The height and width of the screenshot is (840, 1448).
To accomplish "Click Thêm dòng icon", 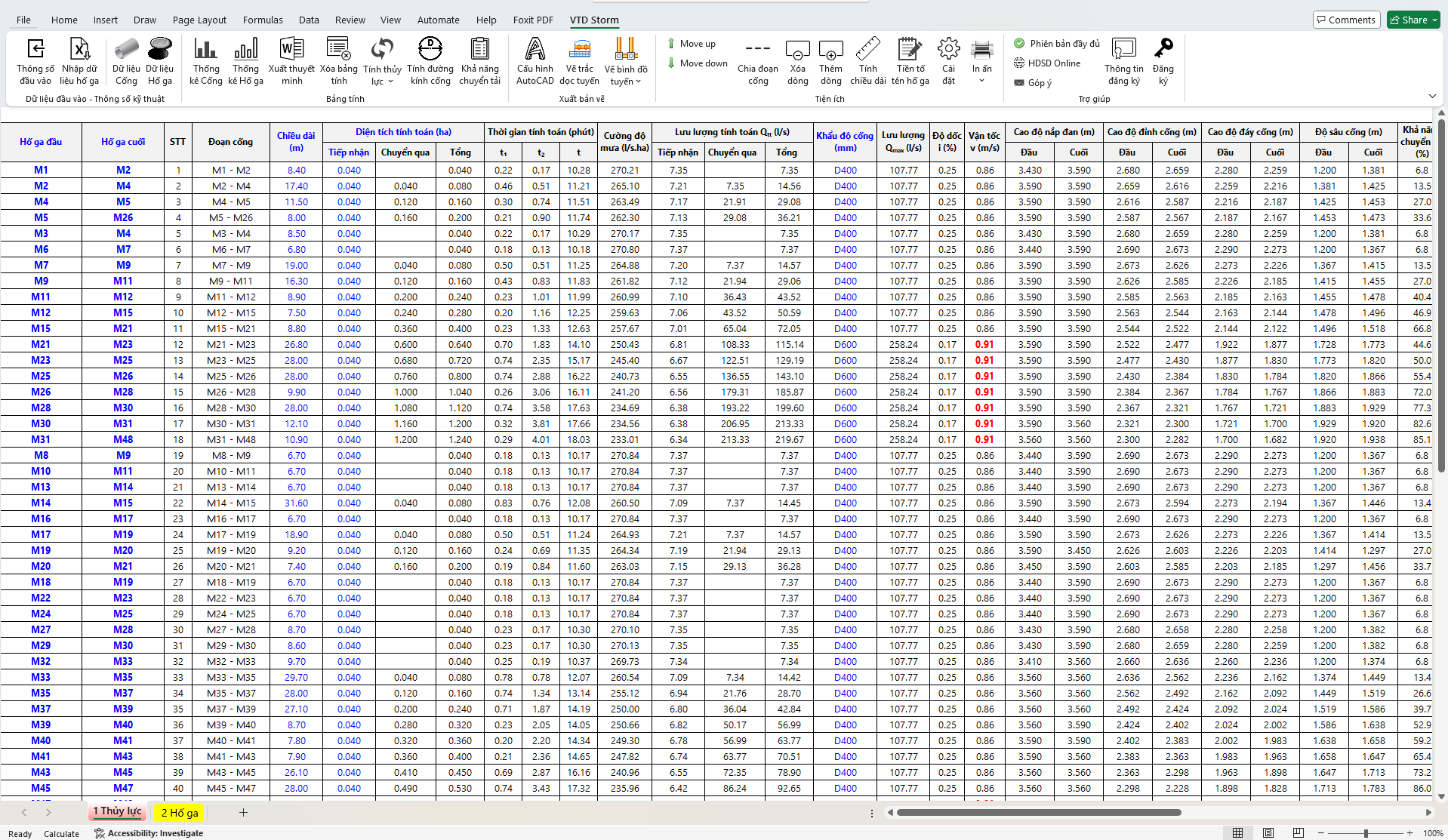I will tap(830, 50).
